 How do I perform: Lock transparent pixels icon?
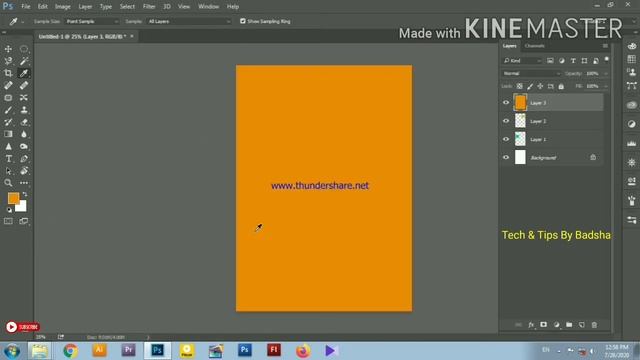(x=520, y=87)
